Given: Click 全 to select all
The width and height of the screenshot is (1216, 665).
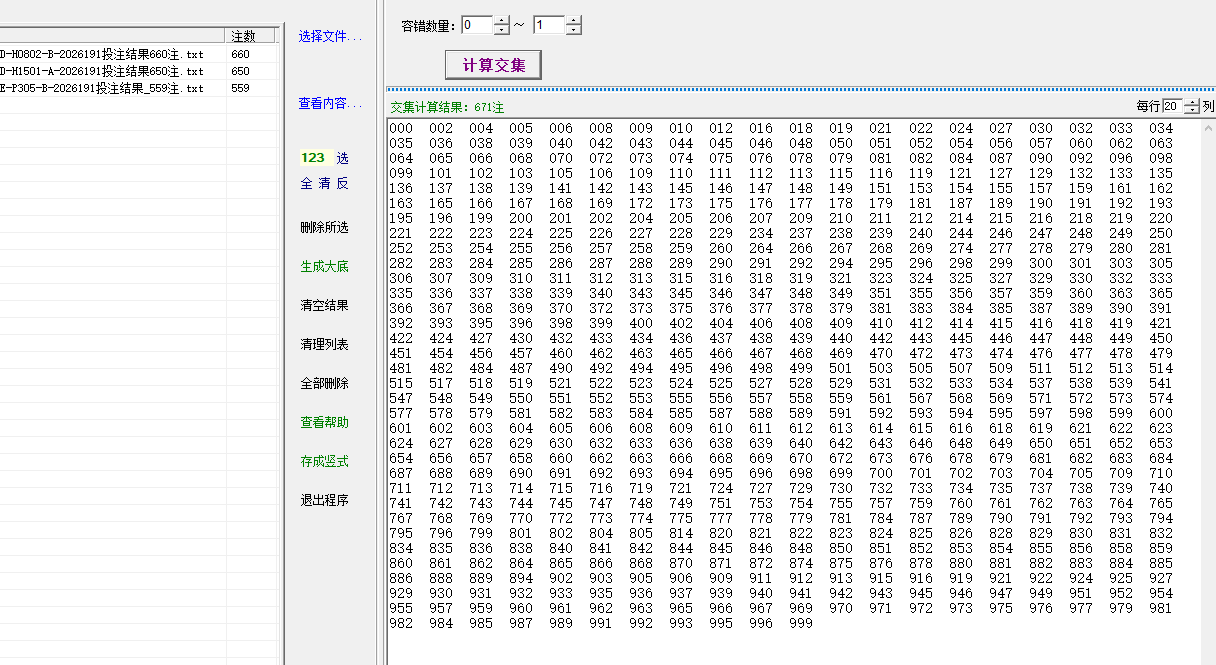Looking at the screenshot, I should point(307,184).
